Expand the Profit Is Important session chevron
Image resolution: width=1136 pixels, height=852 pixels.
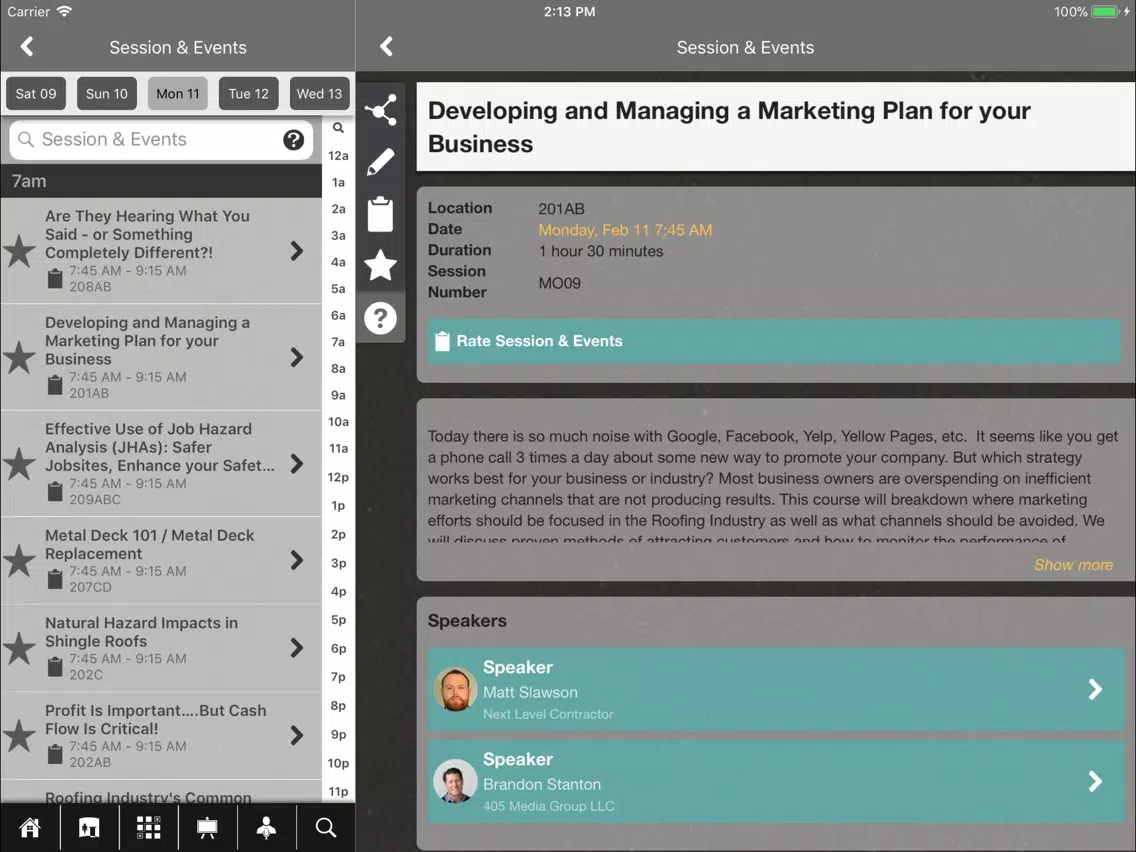tap(296, 735)
